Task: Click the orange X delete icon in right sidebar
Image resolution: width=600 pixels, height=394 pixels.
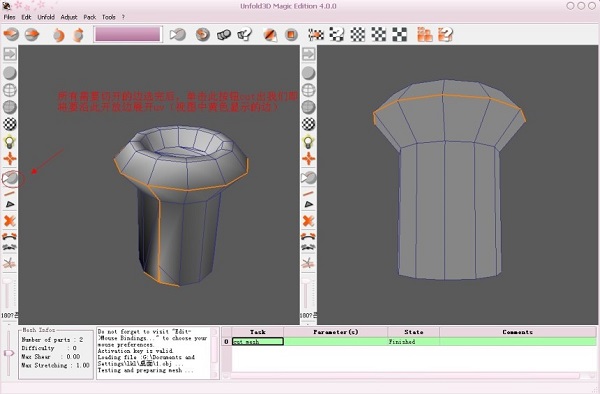Action: click(308, 221)
